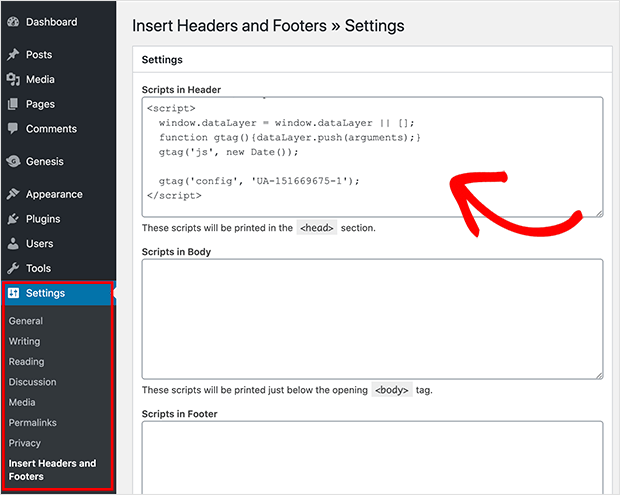Open General settings submenu
Viewport: 620px width, 495px height.
pos(26,321)
